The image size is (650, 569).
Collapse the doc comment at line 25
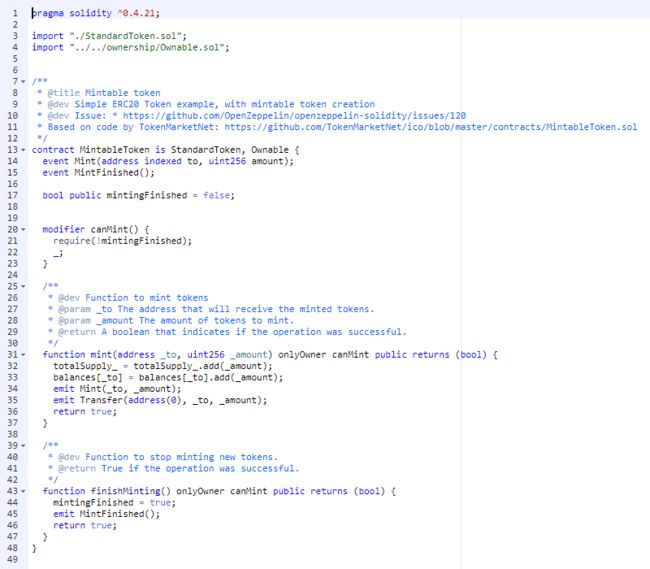[23, 286]
